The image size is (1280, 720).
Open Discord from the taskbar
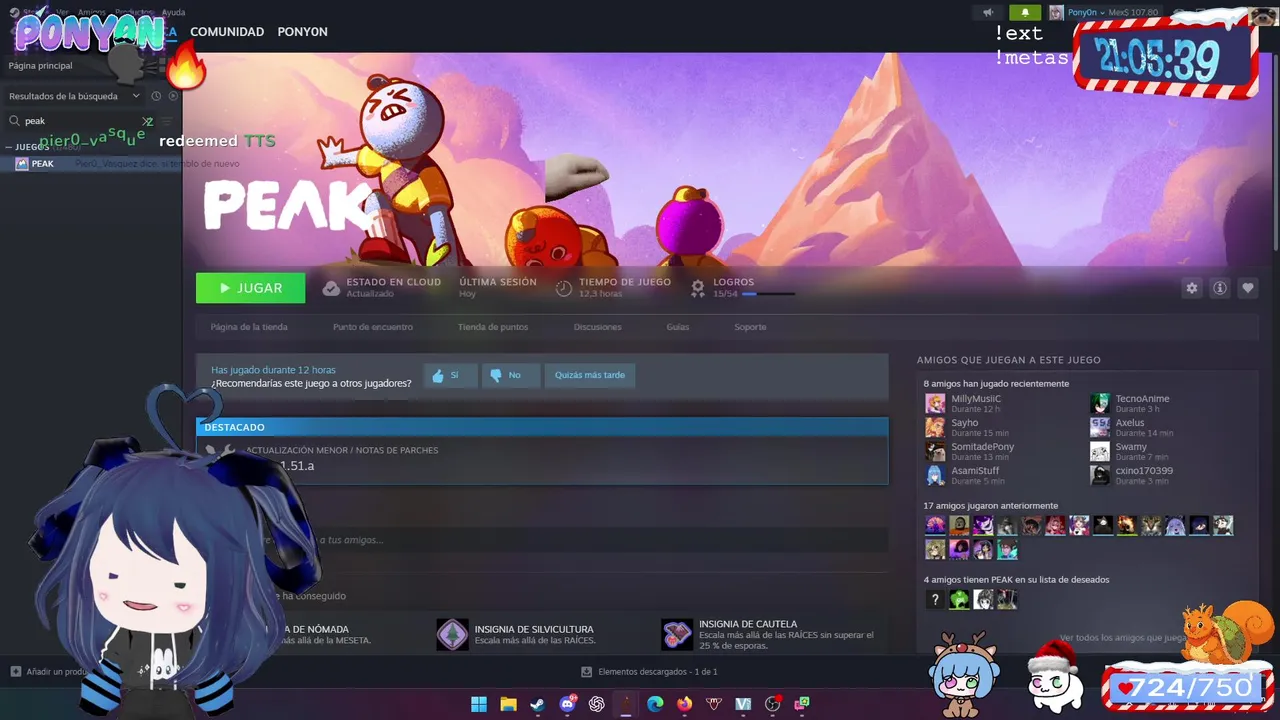point(568,704)
